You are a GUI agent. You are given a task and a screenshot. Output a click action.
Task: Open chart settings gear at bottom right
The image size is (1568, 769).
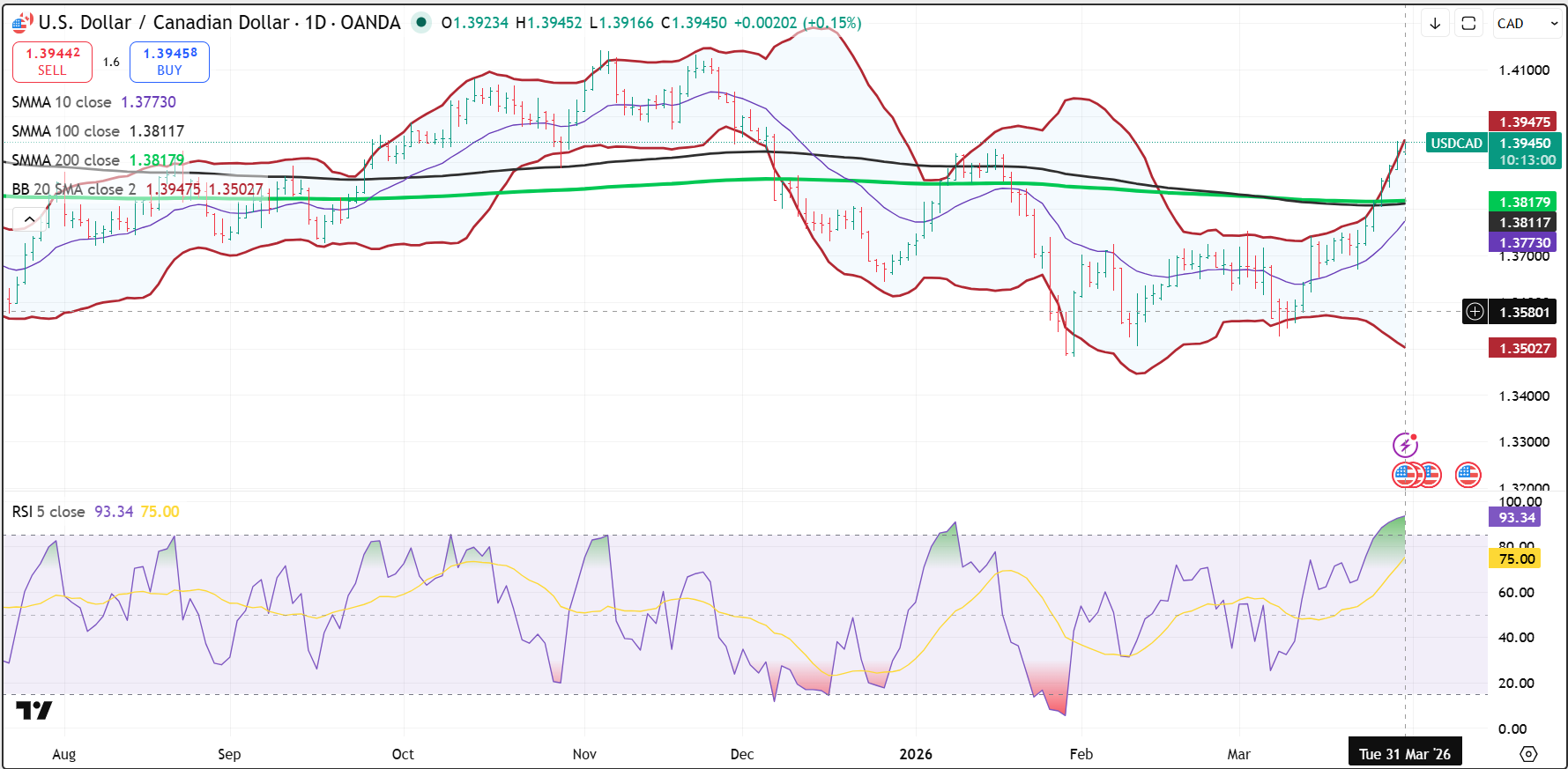[x=1528, y=754]
